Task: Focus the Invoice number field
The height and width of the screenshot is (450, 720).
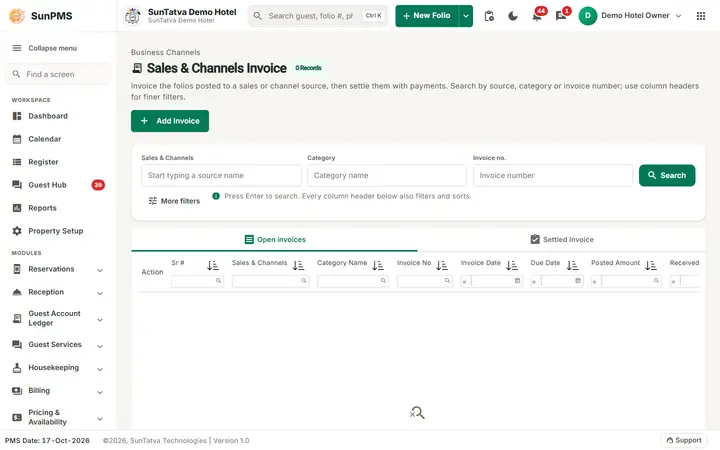Action: [553, 175]
